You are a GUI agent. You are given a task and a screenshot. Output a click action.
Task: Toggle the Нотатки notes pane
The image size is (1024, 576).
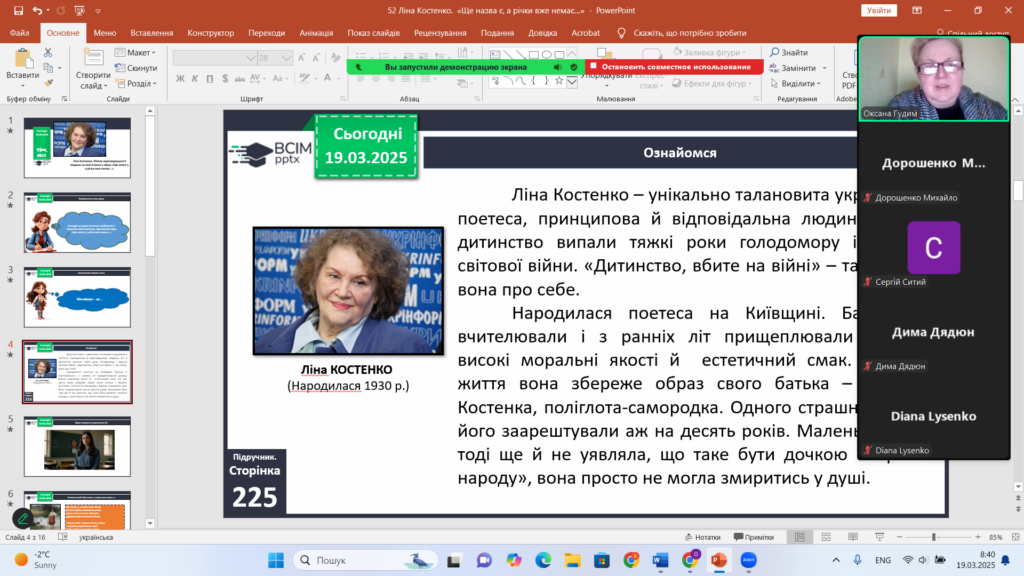[x=703, y=537]
